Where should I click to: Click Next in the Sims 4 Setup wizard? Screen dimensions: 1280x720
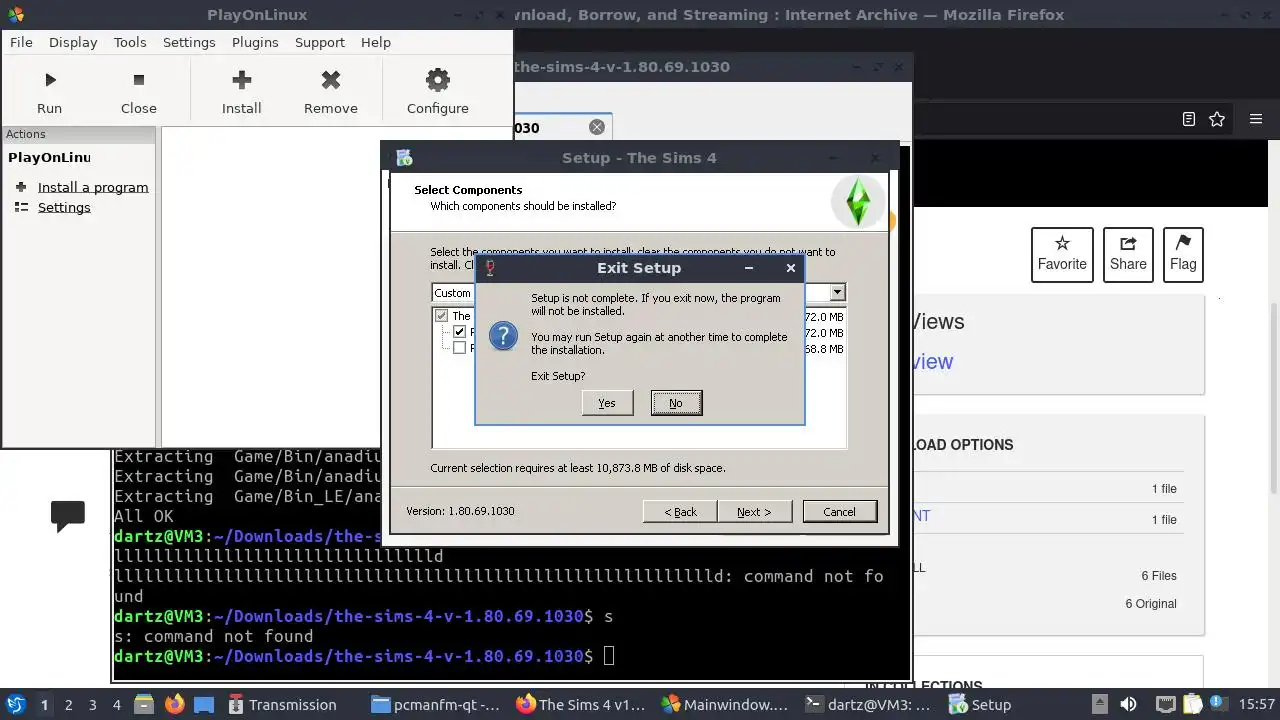point(754,511)
